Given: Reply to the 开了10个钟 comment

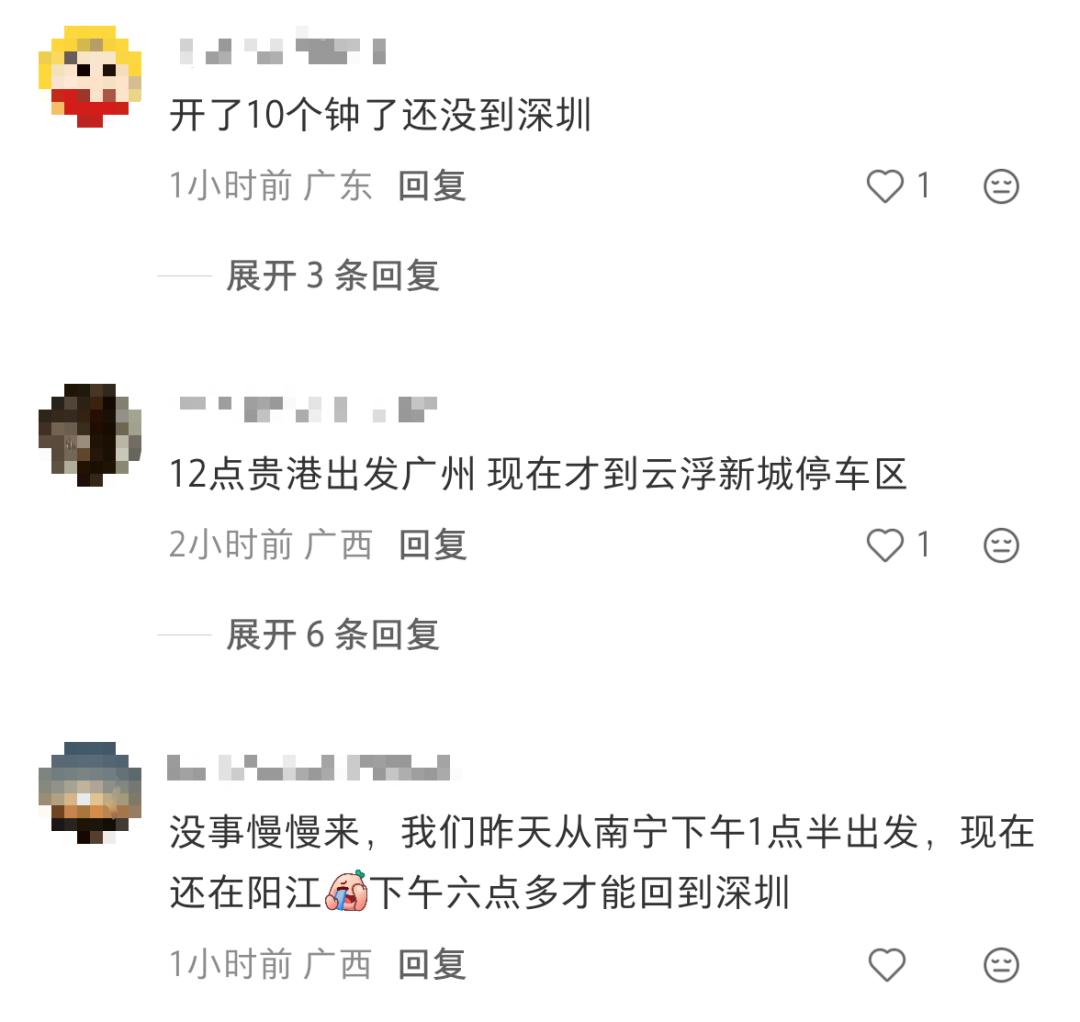Looking at the screenshot, I should coord(432,186).
